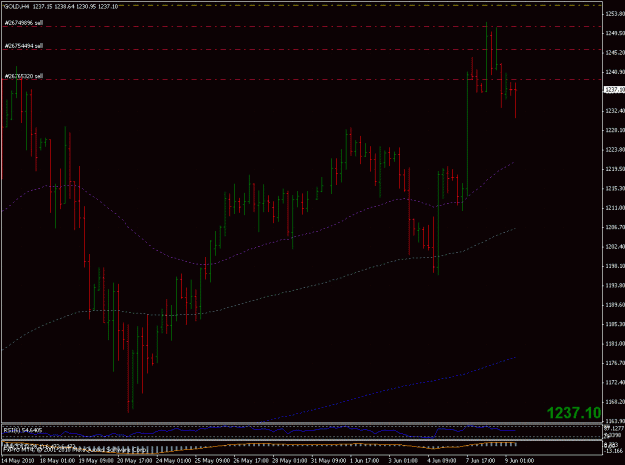
Task: Click the 1249.50 price axis label
Action: coord(615,33)
